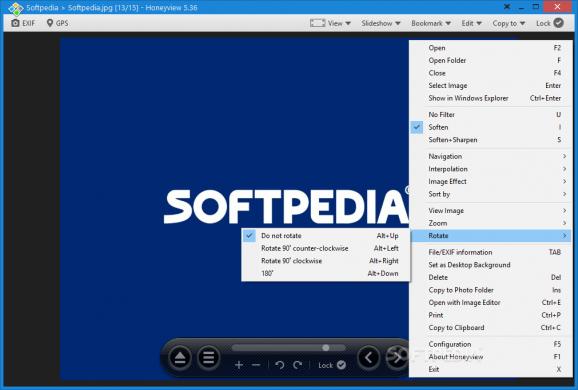Click Copy to Clipboard
578x390 pixels.
[491, 327]
